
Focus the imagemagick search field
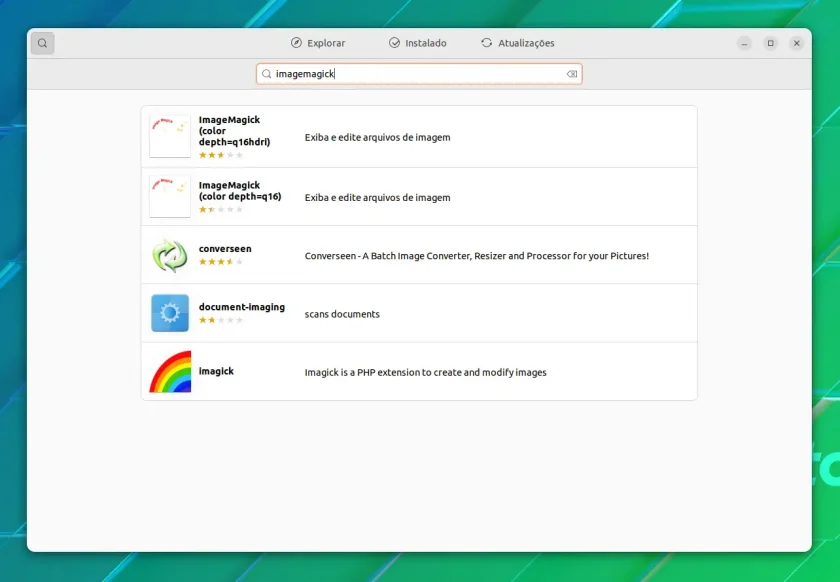coord(419,74)
